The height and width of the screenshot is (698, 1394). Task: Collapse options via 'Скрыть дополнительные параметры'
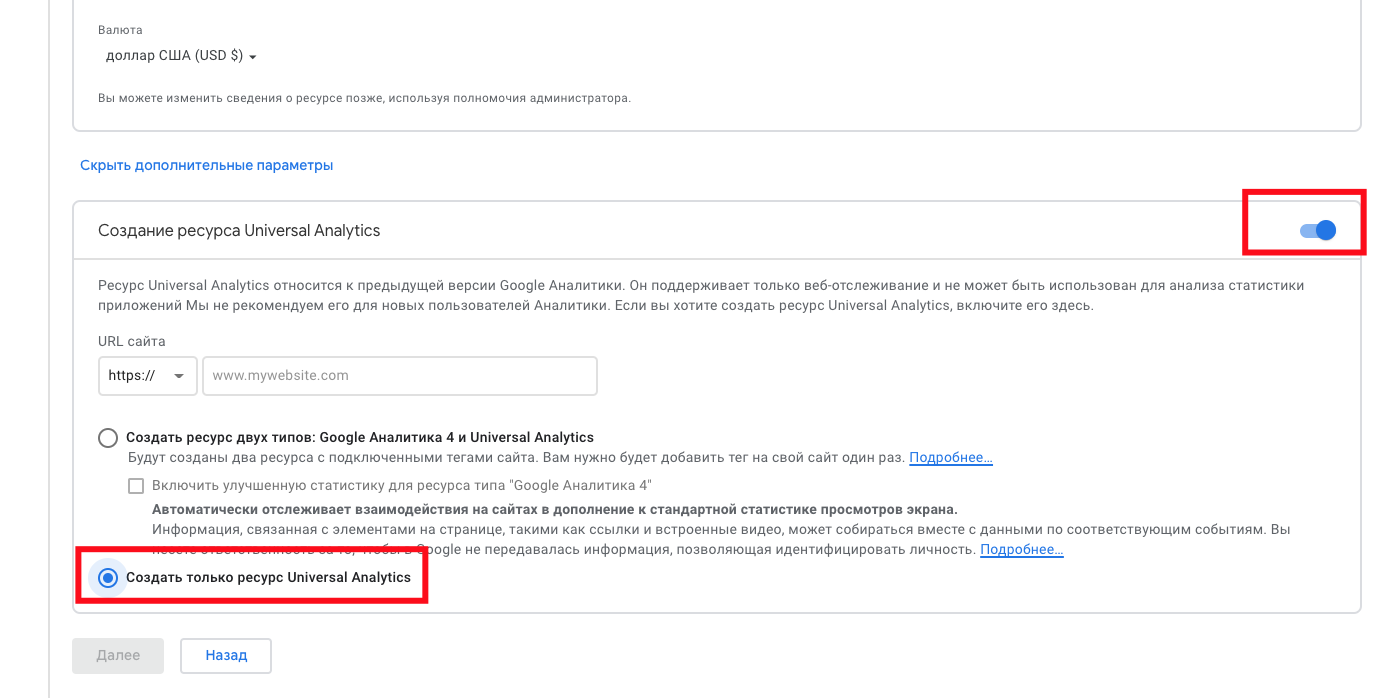click(x=206, y=165)
